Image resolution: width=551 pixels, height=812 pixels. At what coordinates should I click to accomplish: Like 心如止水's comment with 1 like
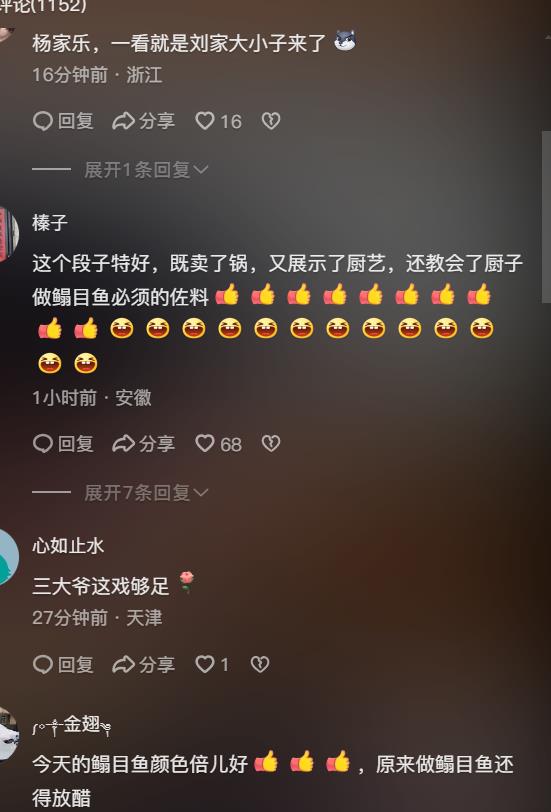coord(212,664)
